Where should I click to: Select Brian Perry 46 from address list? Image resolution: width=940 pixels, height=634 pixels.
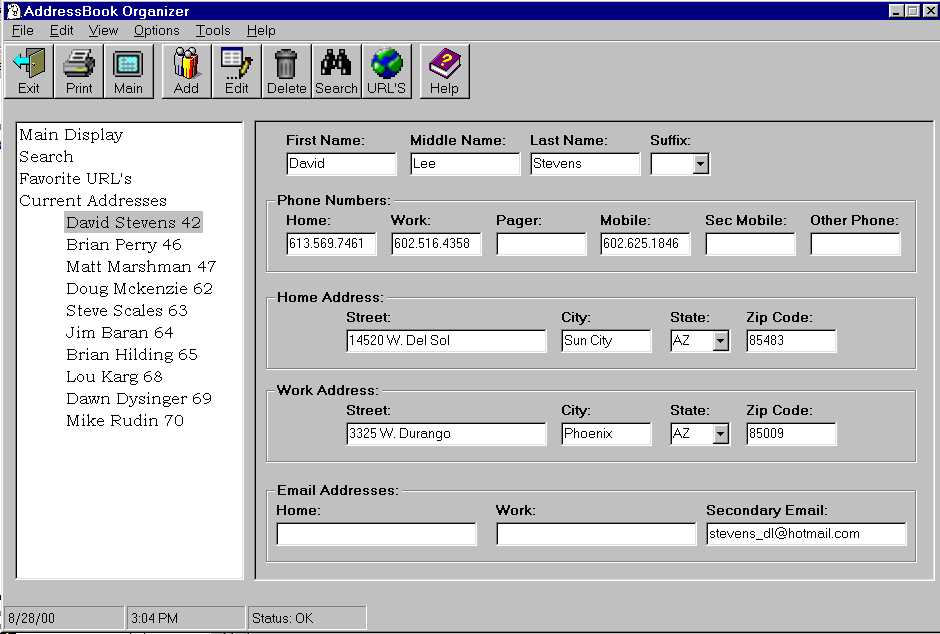pyautogui.click(x=124, y=245)
